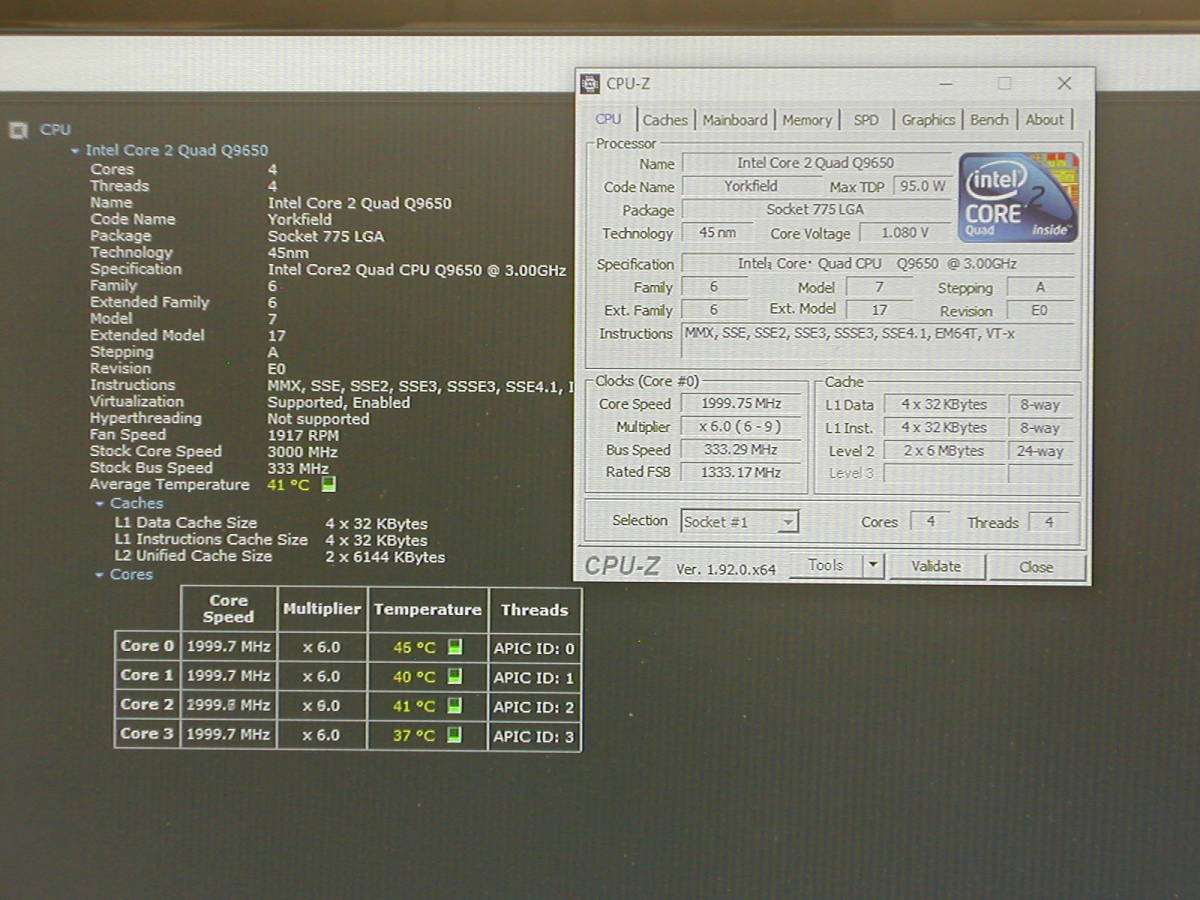Click Core 0 temperature indicator icon
Viewport: 1200px width, 900px height.
point(455,647)
